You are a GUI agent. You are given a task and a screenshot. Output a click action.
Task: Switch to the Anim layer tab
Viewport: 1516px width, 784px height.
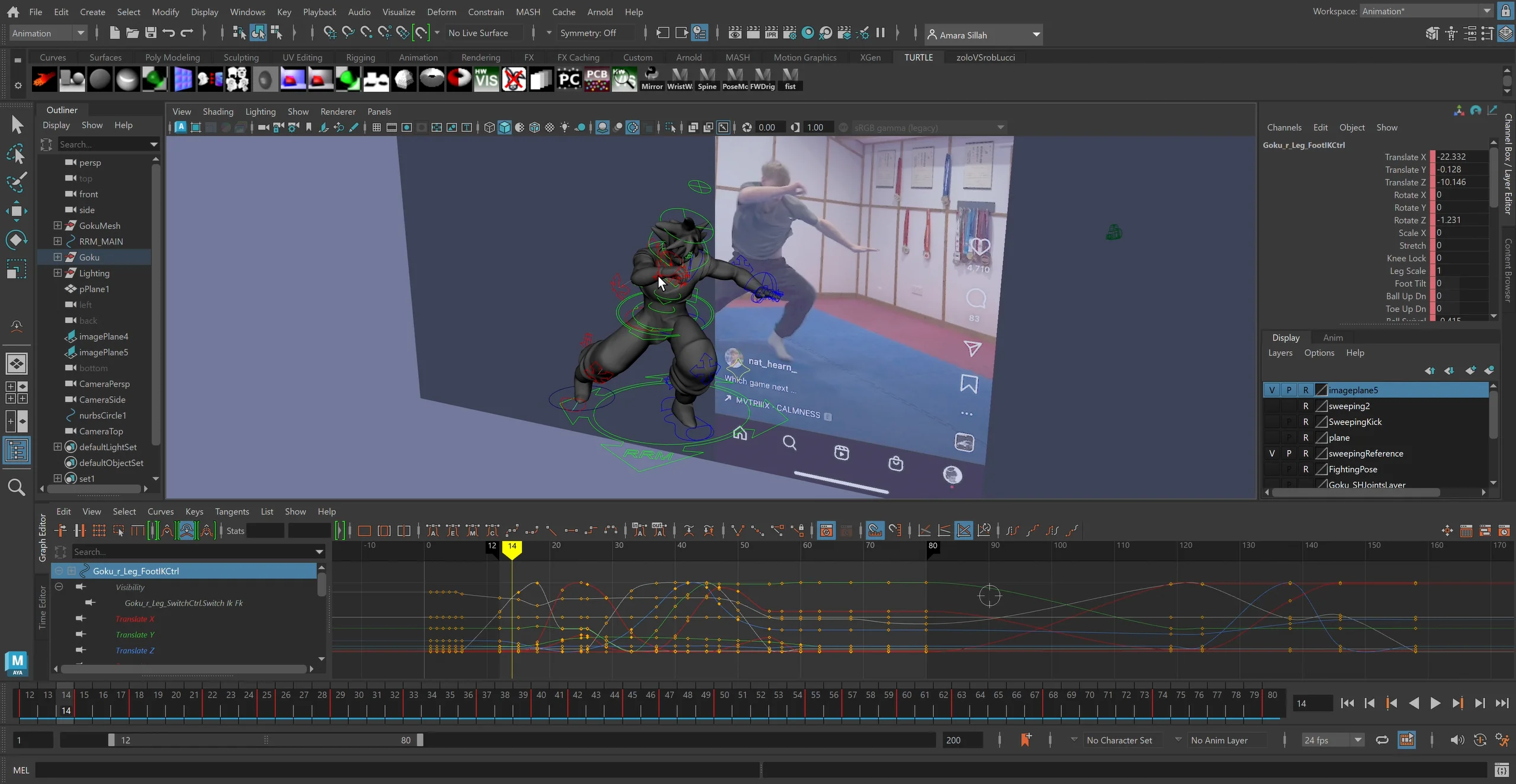pyautogui.click(x=1333, y=338)
